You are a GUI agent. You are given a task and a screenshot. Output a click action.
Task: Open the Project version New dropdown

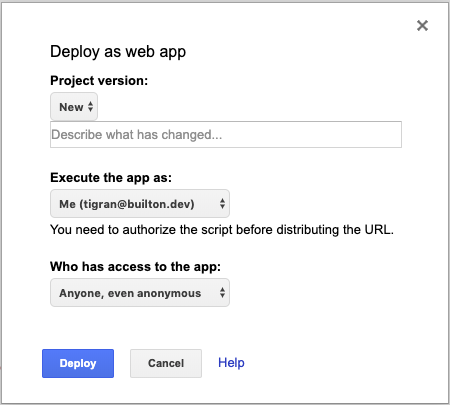tap(74, 107)
